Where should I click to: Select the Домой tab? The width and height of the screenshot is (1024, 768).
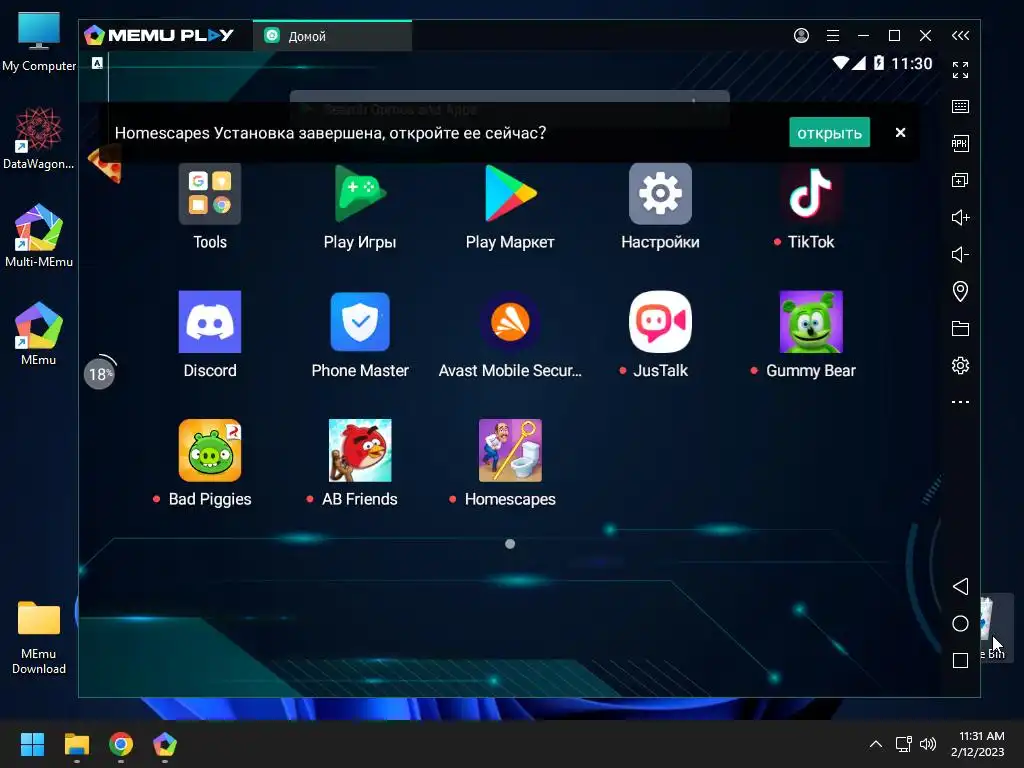point(332,36)
